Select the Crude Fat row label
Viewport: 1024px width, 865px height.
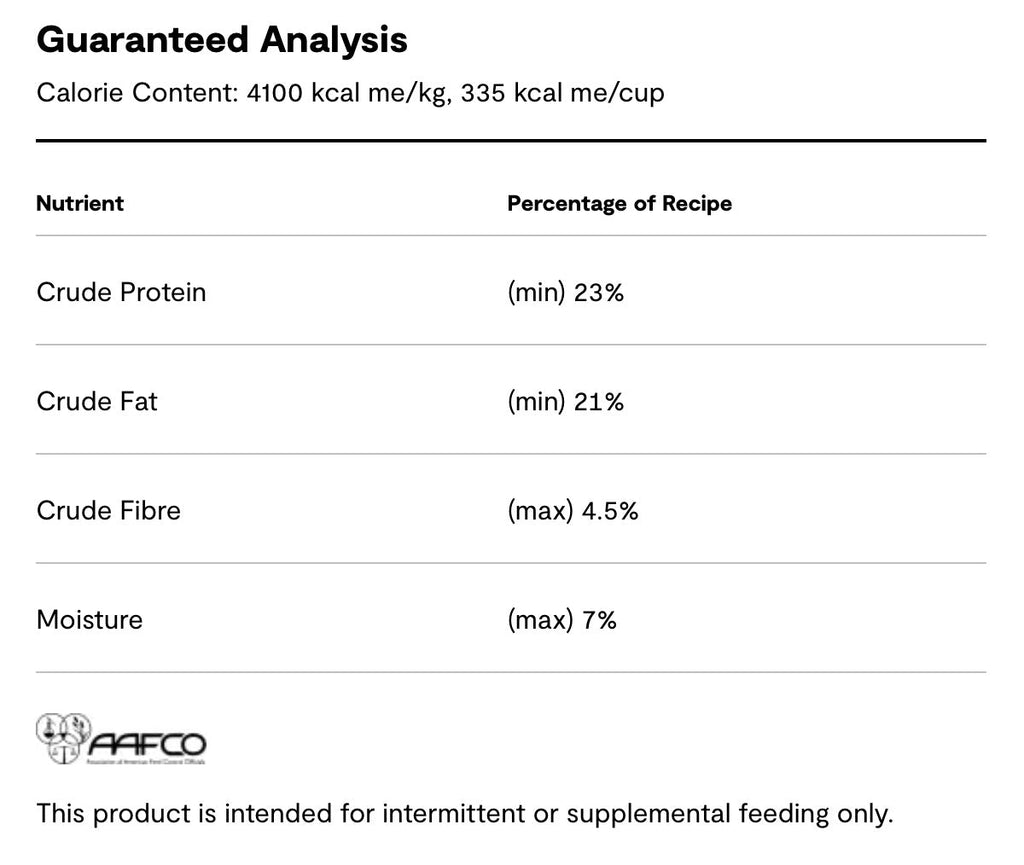(97, 401)
